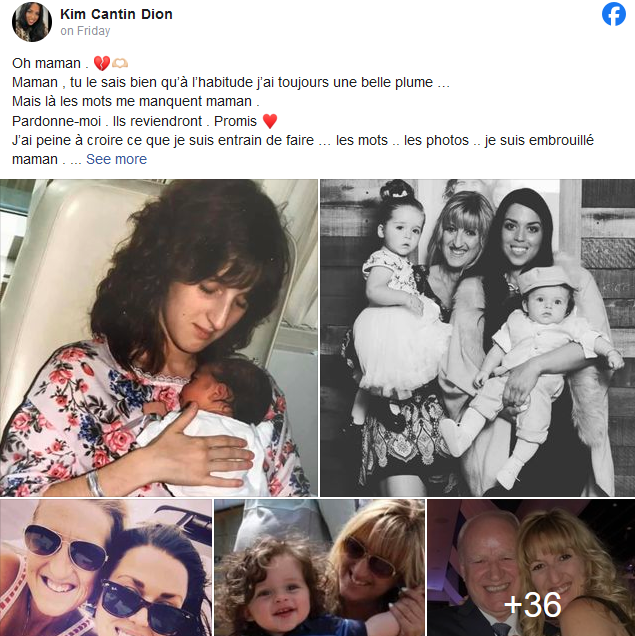Open the curly-haired toddler photo
Screen dimensions: 635x636
tap(320, 568)
